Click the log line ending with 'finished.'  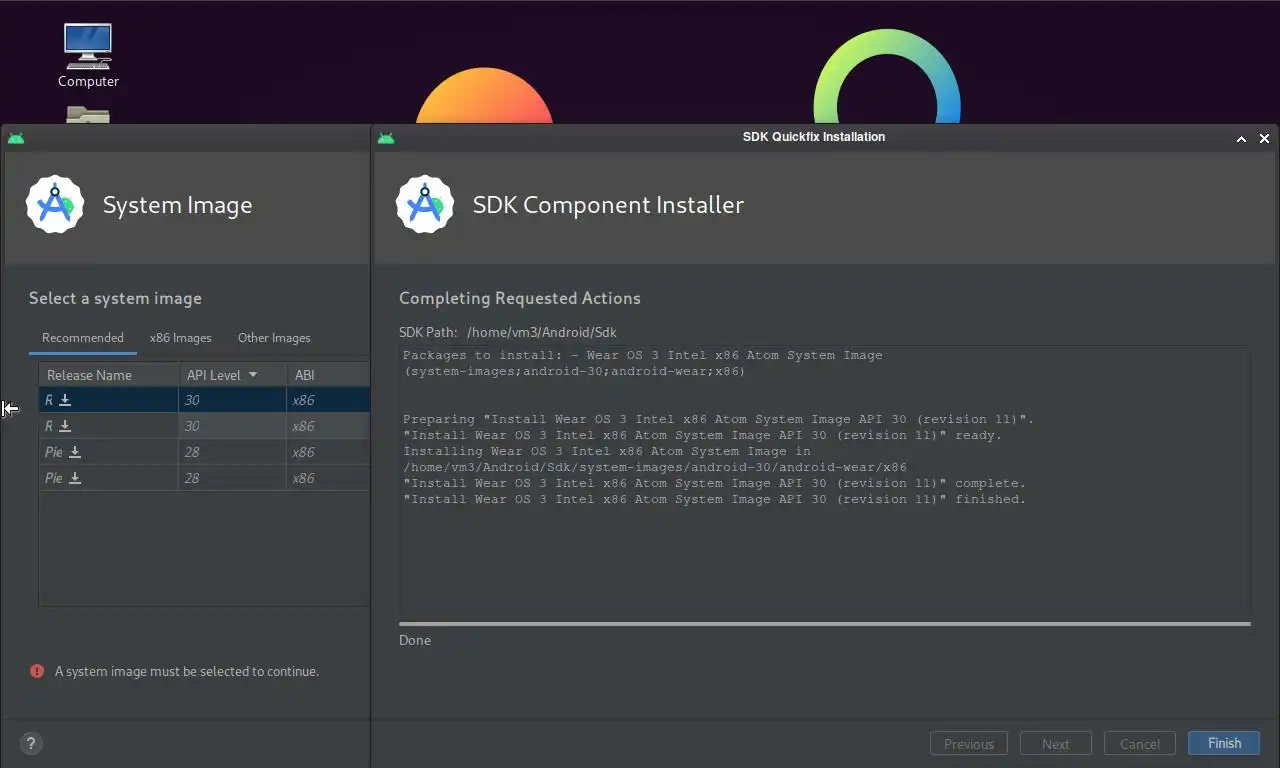[x=715, y=499]
